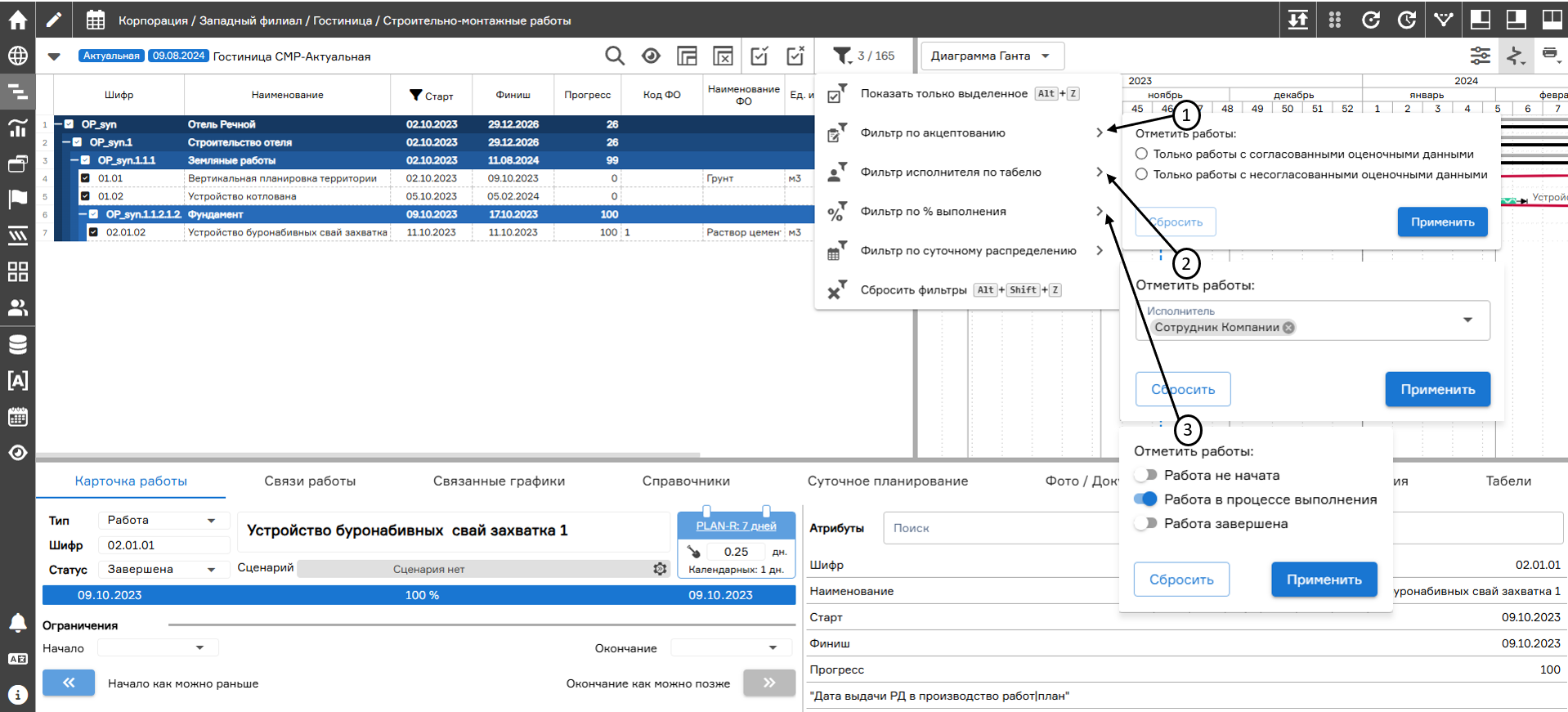Open the sidebar calendar icon
1568x712 pixels.
click(17, 417)
